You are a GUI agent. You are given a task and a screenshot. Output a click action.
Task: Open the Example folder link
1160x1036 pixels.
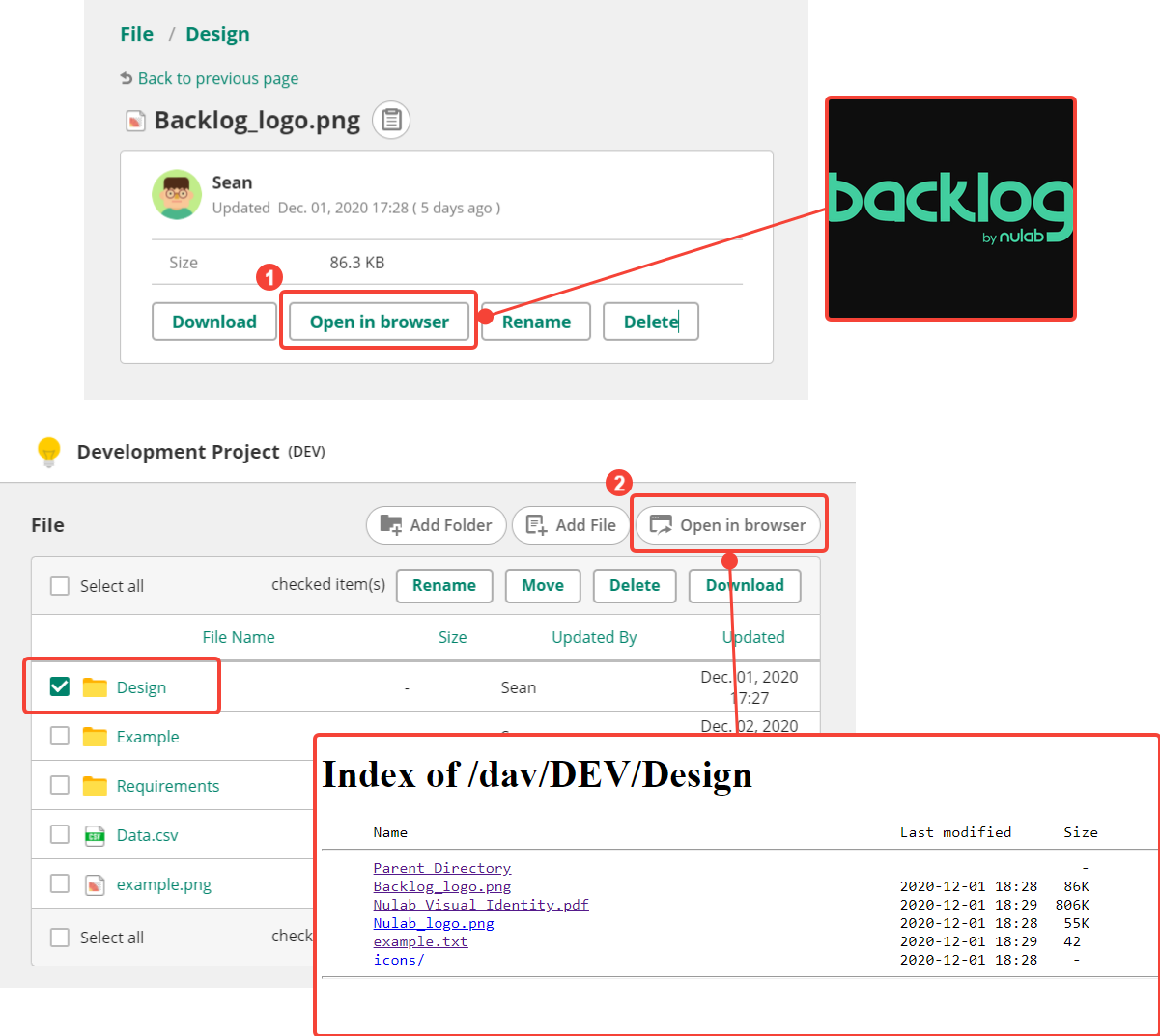[x=148, y=737]
